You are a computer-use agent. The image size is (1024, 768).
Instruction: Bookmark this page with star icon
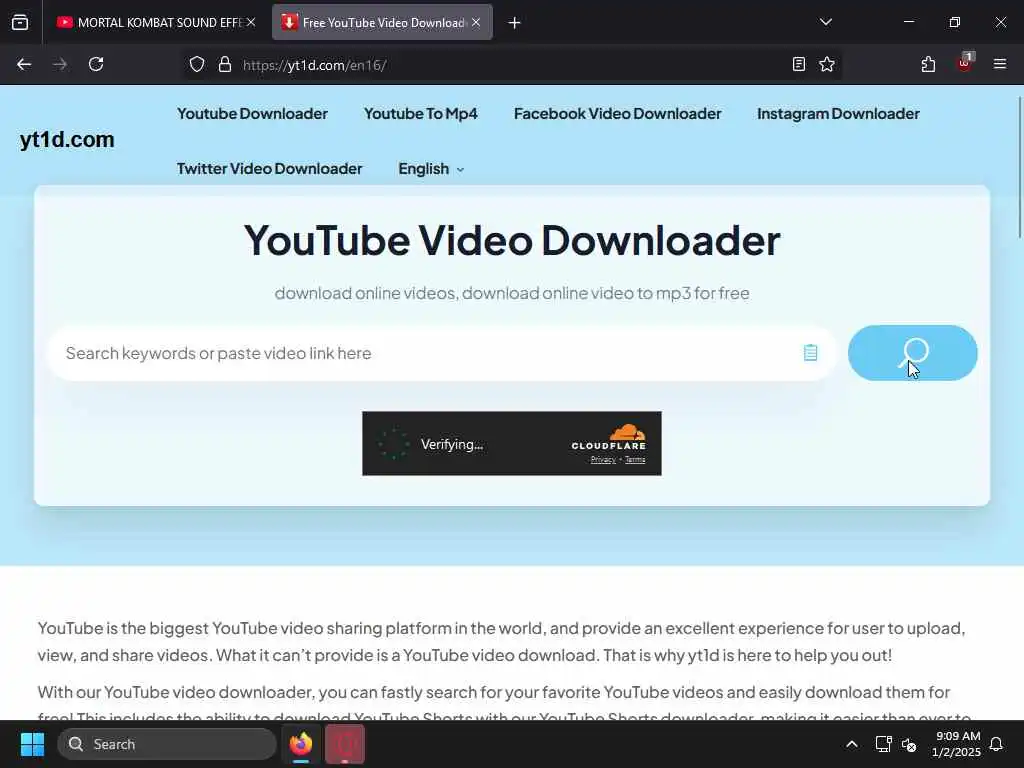[827, 64]
